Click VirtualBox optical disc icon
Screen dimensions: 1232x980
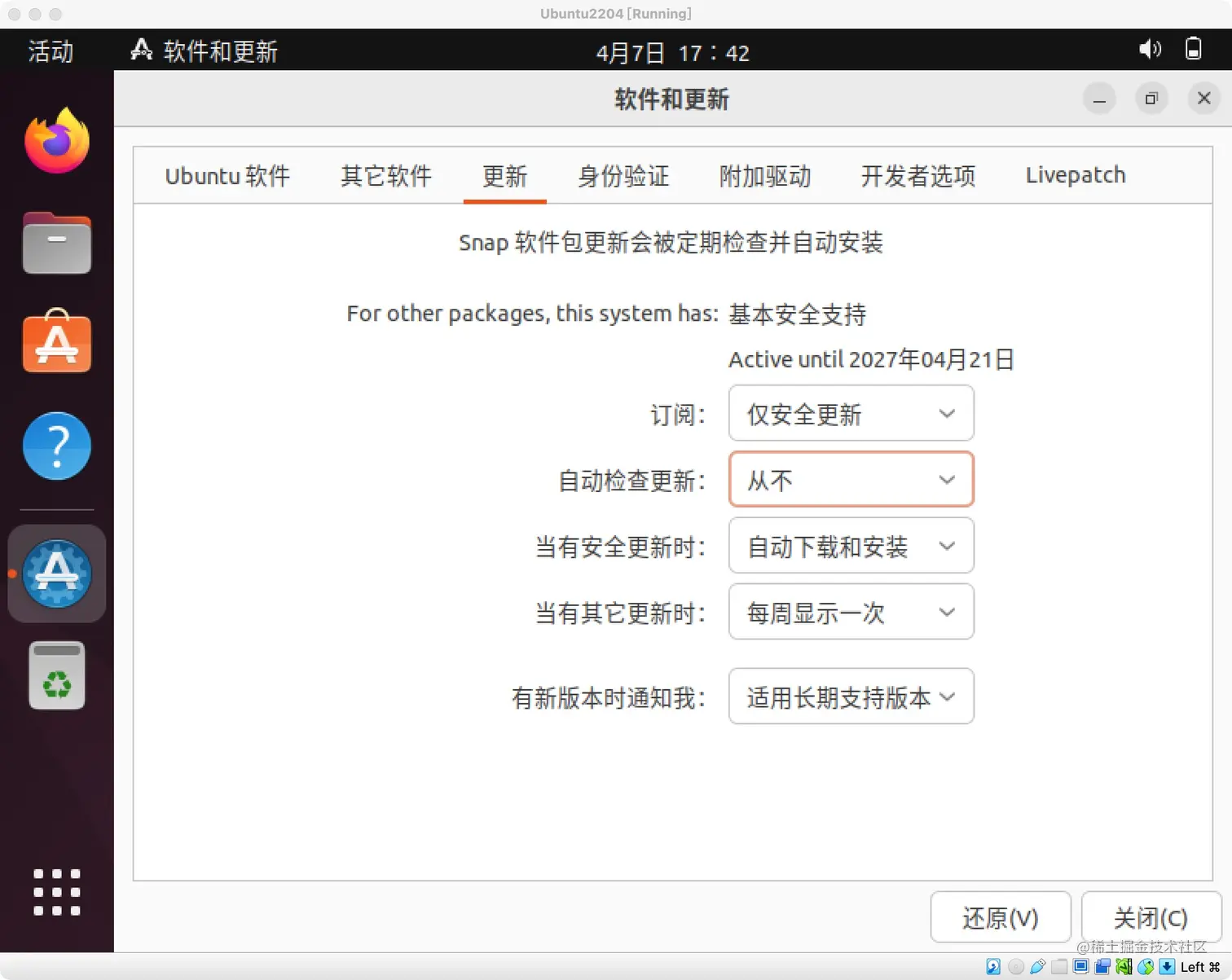click(1016, 967)
